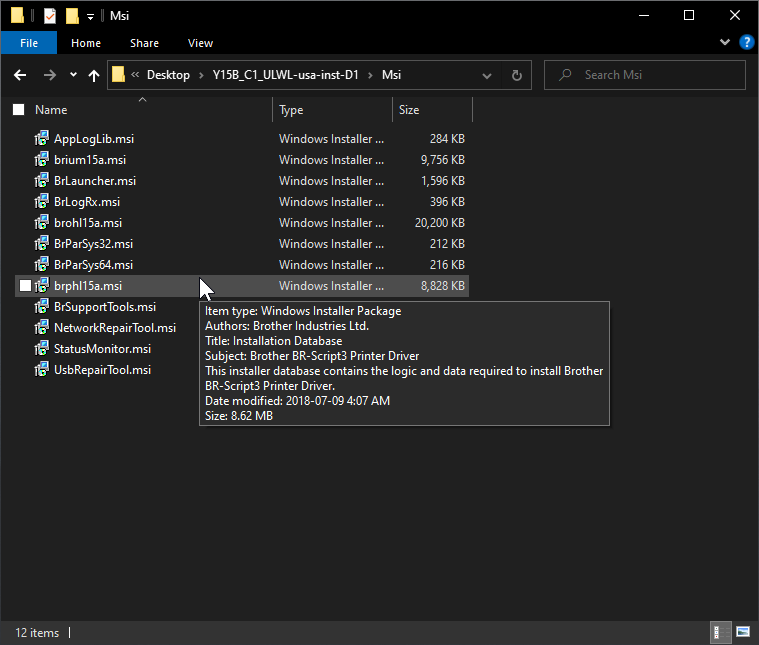Click the StatusMonitor.msi installer icon
This screenshot has height=645, width=759.
point(42,349)
